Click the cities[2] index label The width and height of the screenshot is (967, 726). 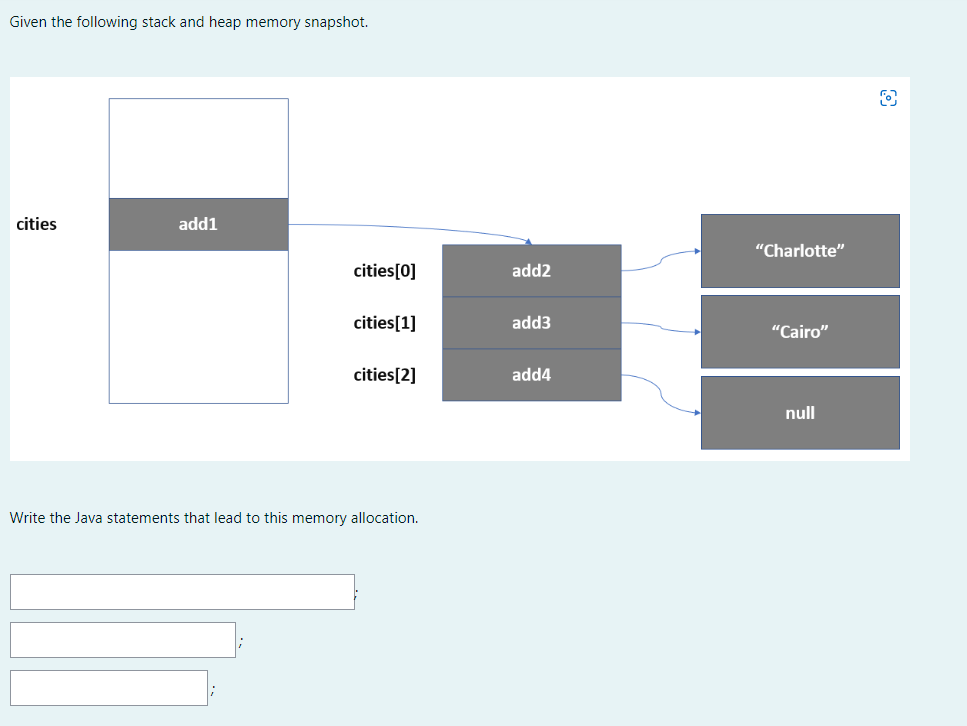click(385, 374)
